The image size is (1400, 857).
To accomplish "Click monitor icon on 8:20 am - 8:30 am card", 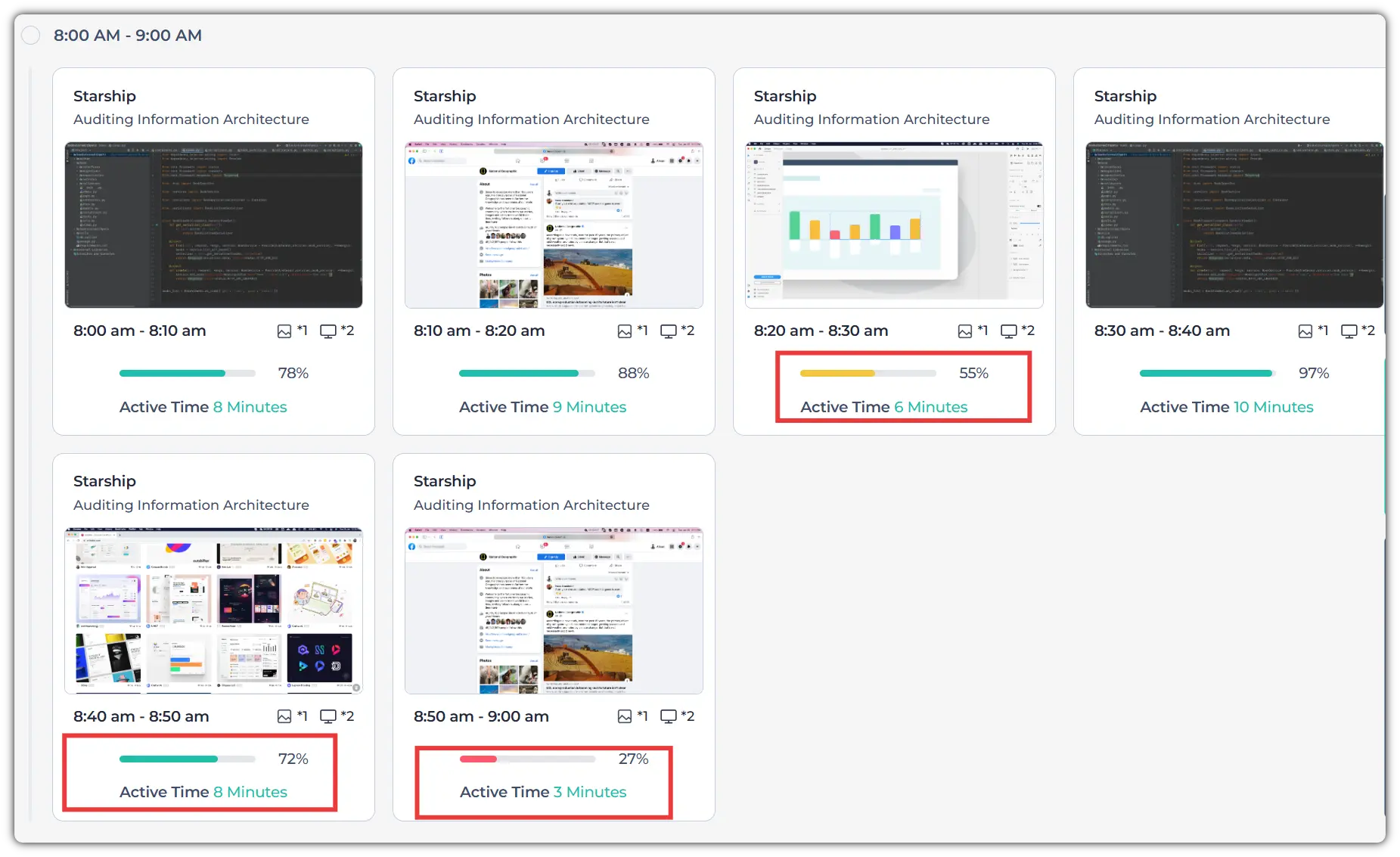I will pos(1009,331).
